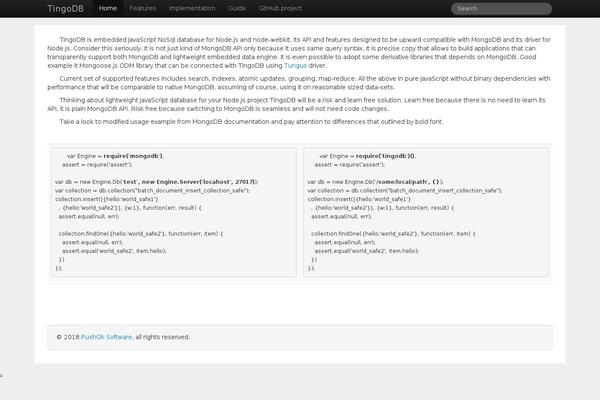This screenshot has height=400, width=600.
Task: Focus the Search input field
Action: pos(501,8)
